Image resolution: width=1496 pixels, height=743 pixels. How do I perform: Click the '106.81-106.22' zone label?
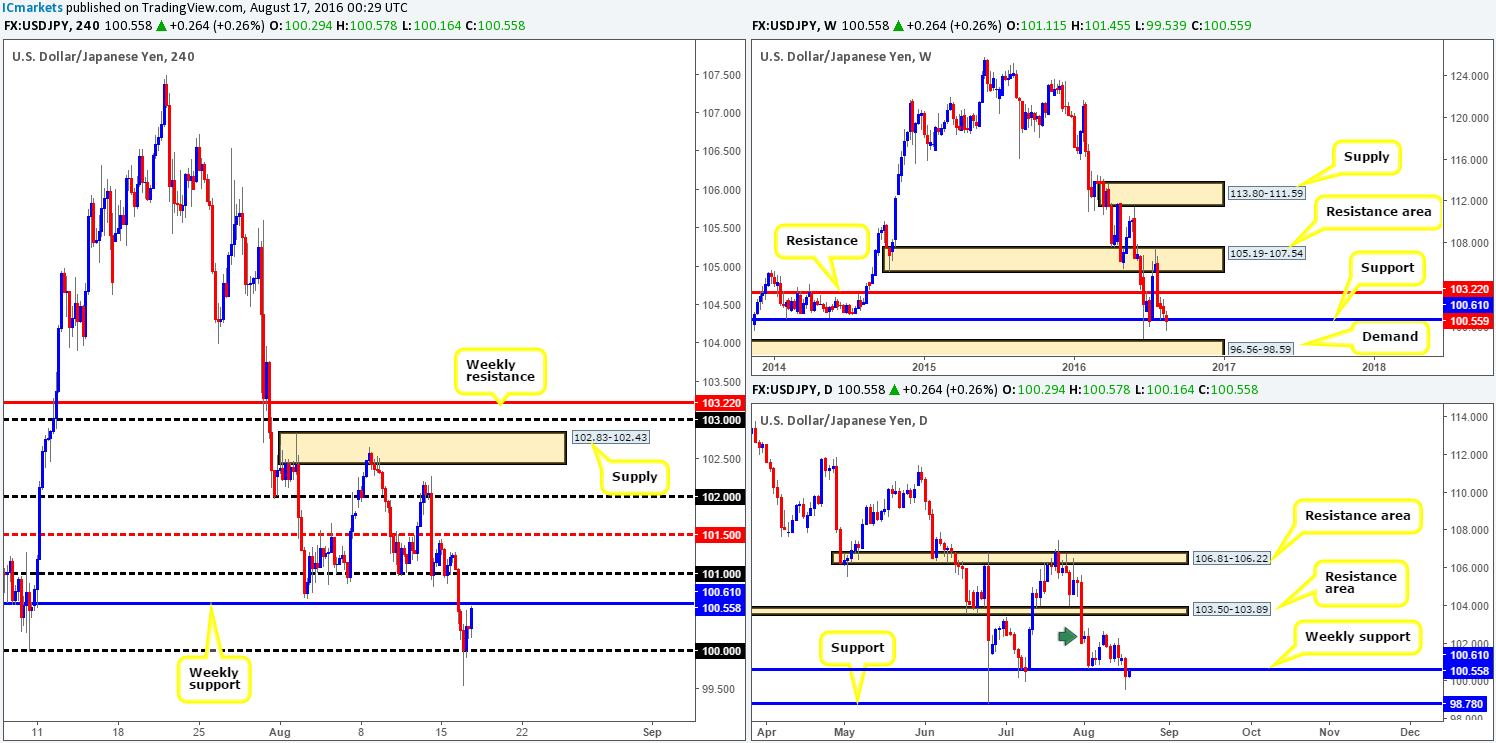[1234, 558]
